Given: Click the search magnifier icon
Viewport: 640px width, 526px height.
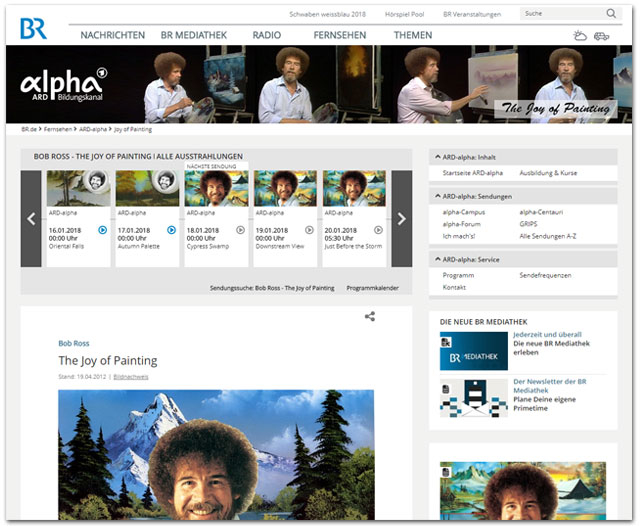Looking at the screenshot, I should (611, 13).
